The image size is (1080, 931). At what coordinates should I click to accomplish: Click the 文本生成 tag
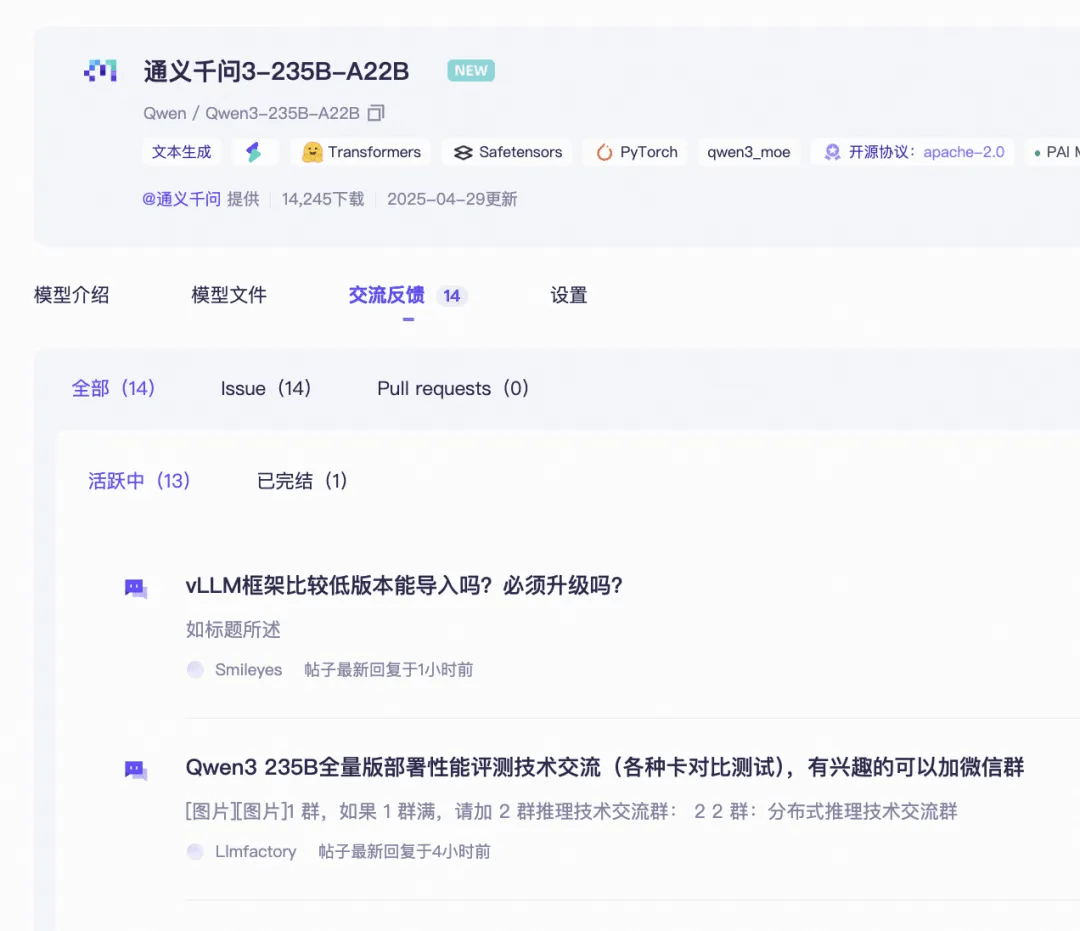182,152
